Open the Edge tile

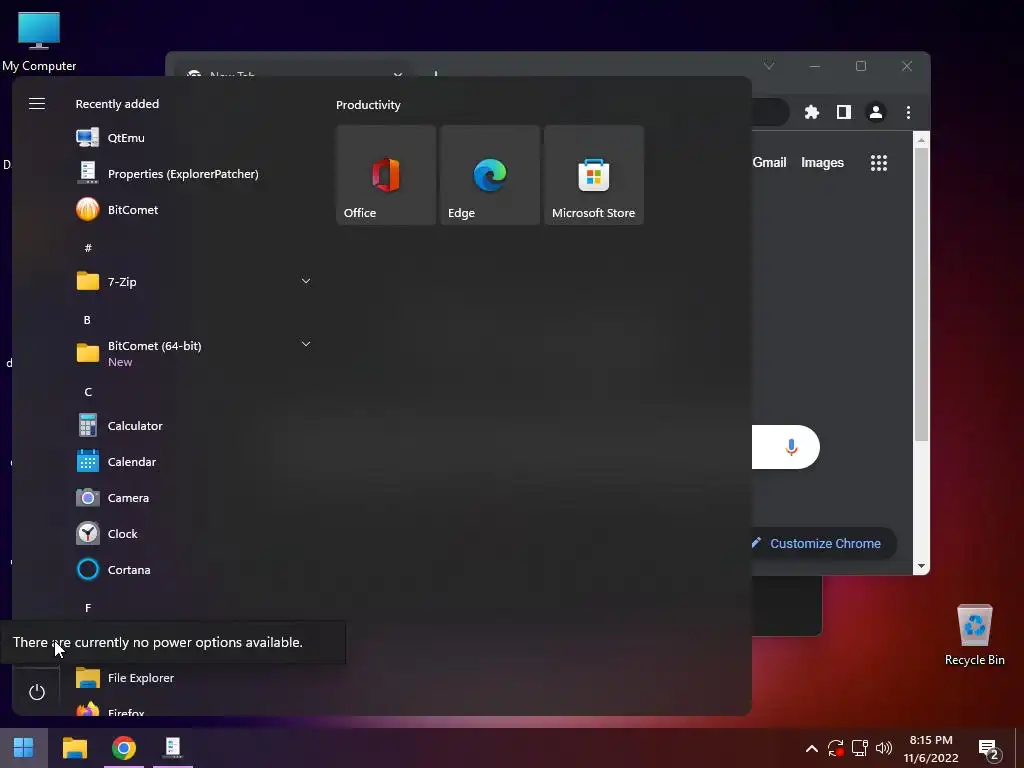[x=490, y=175]
